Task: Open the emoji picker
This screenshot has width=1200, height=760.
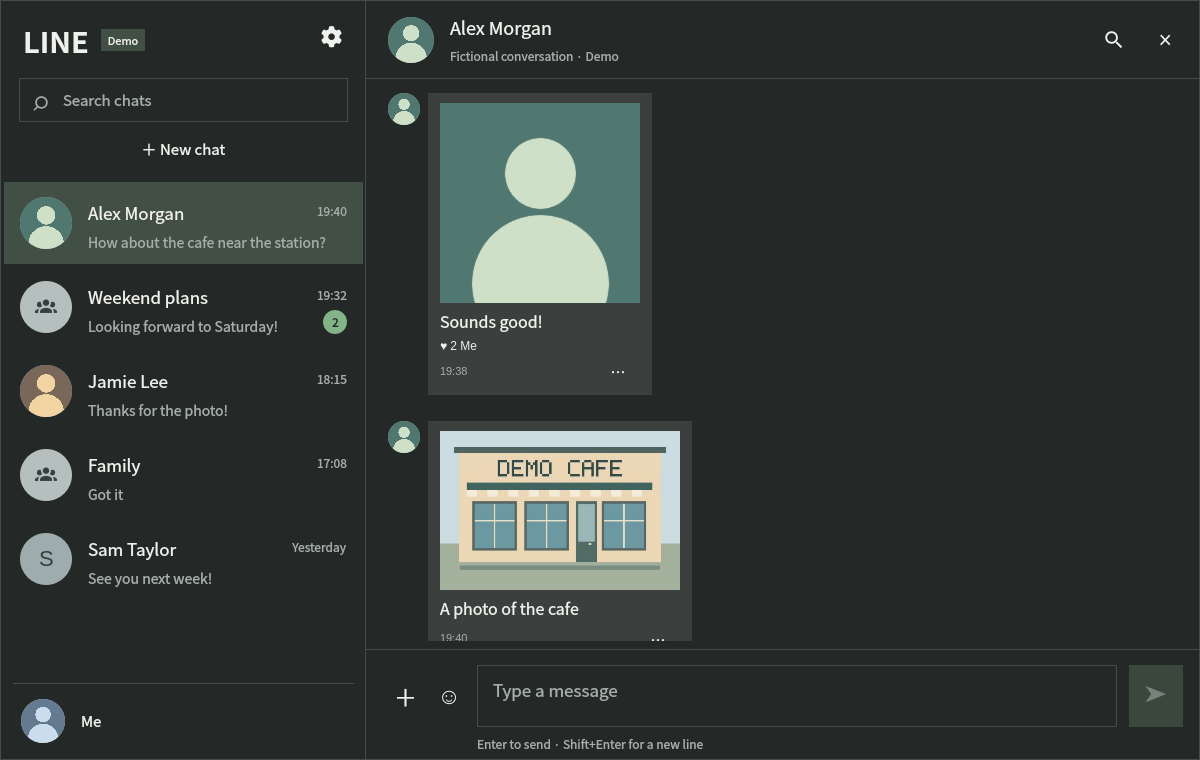Action: pyautogui.click(x=449, y=697)
